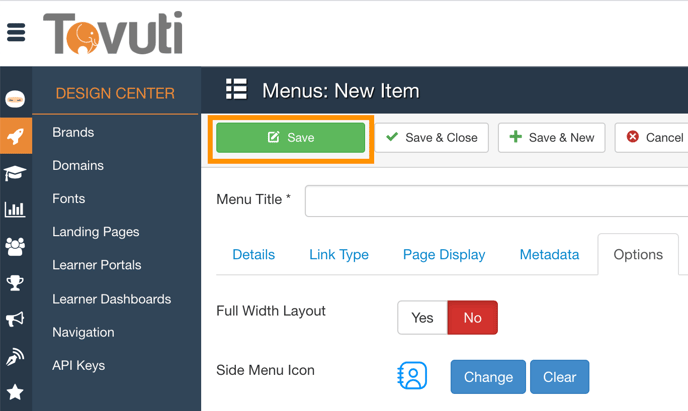Click the Change icon button
The height and width of the screenshot is (411, 688).
(x=488, y=377)
